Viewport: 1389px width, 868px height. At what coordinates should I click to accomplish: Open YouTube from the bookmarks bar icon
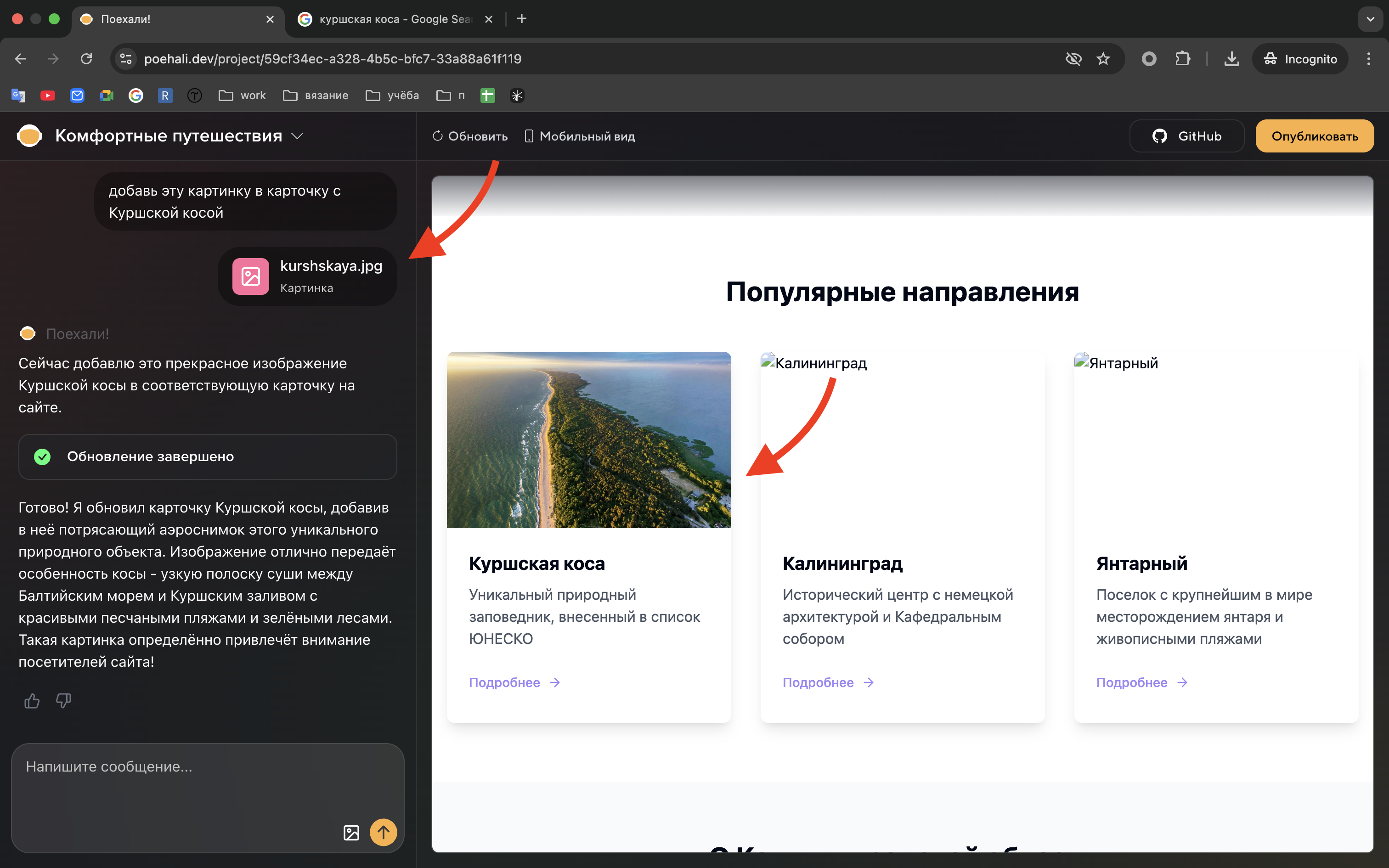point(48,96)
